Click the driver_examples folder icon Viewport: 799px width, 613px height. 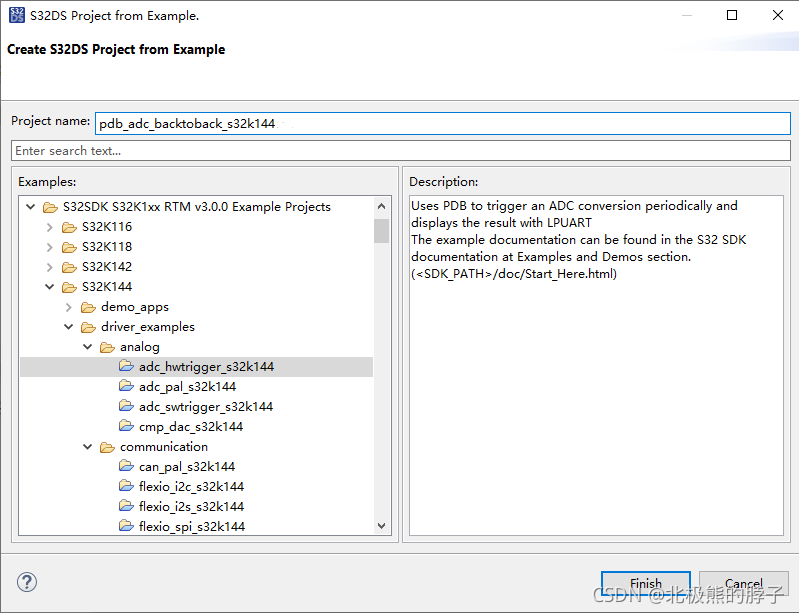point(88,327)
